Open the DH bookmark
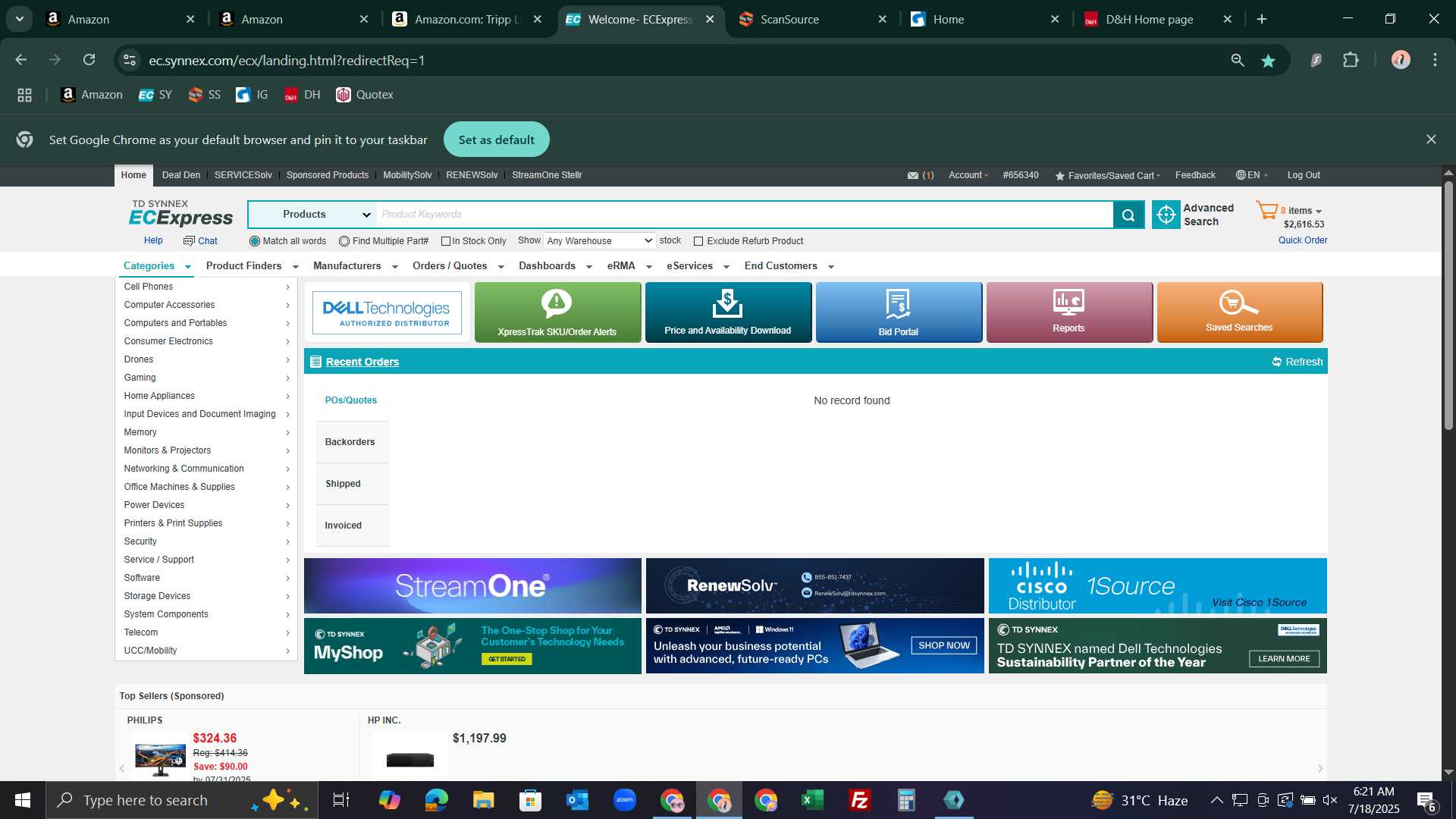Image resolution: width=1456 pixels, height=819 pixels. tap(303, 95)
